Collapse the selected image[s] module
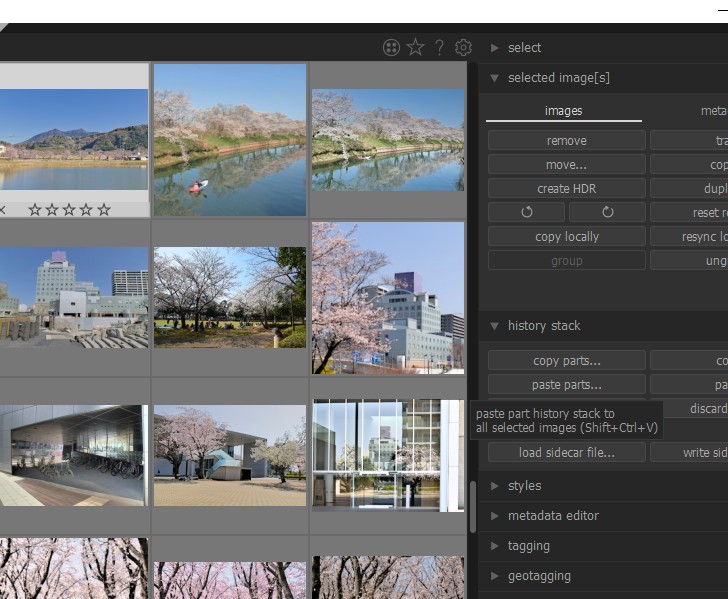Viewport: 728px width, 599px height. coord(558,78)
